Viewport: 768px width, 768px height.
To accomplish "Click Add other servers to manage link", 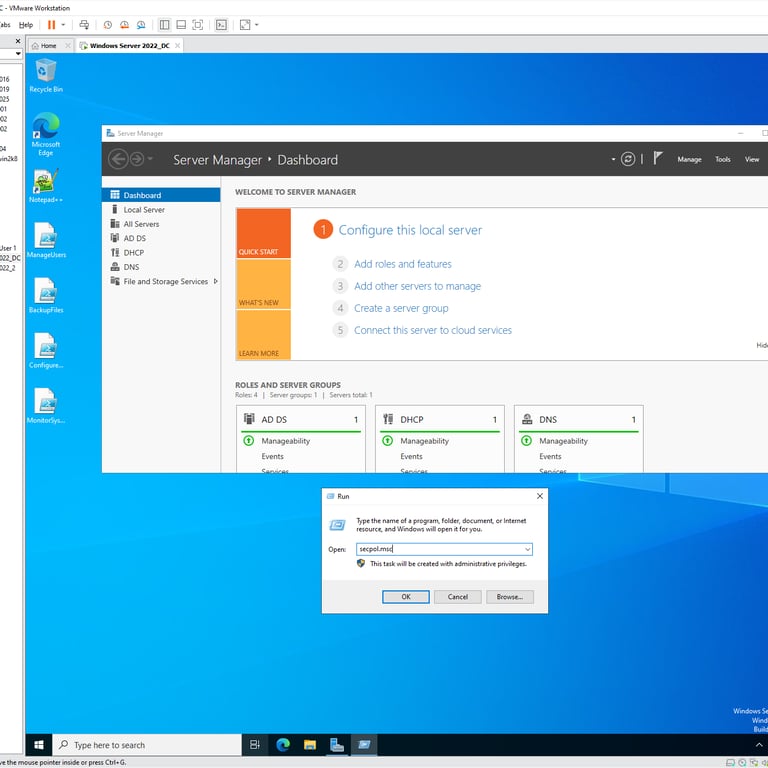I will click(x=417, y=286).
